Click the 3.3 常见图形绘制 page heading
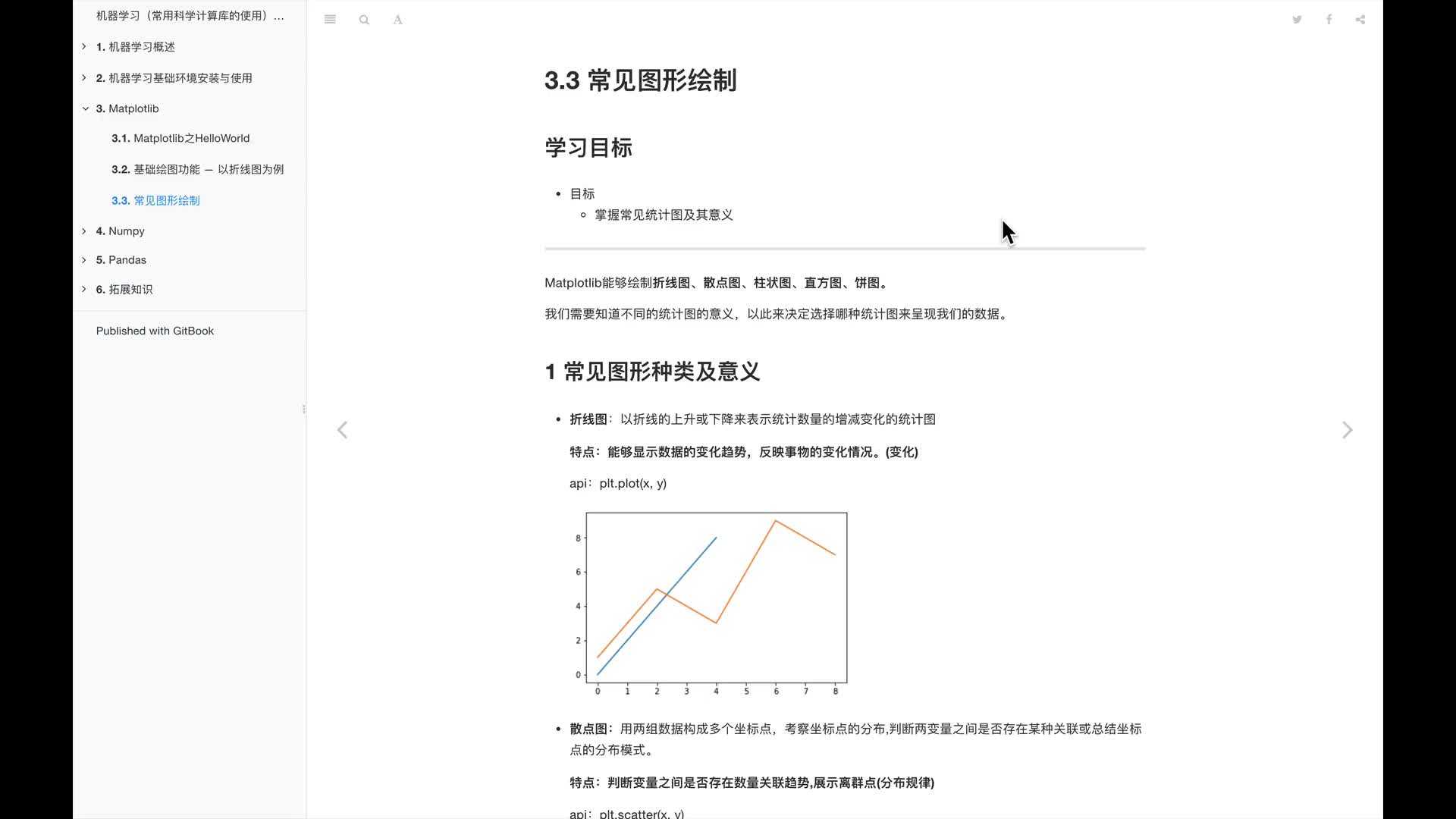 [641, 80]
